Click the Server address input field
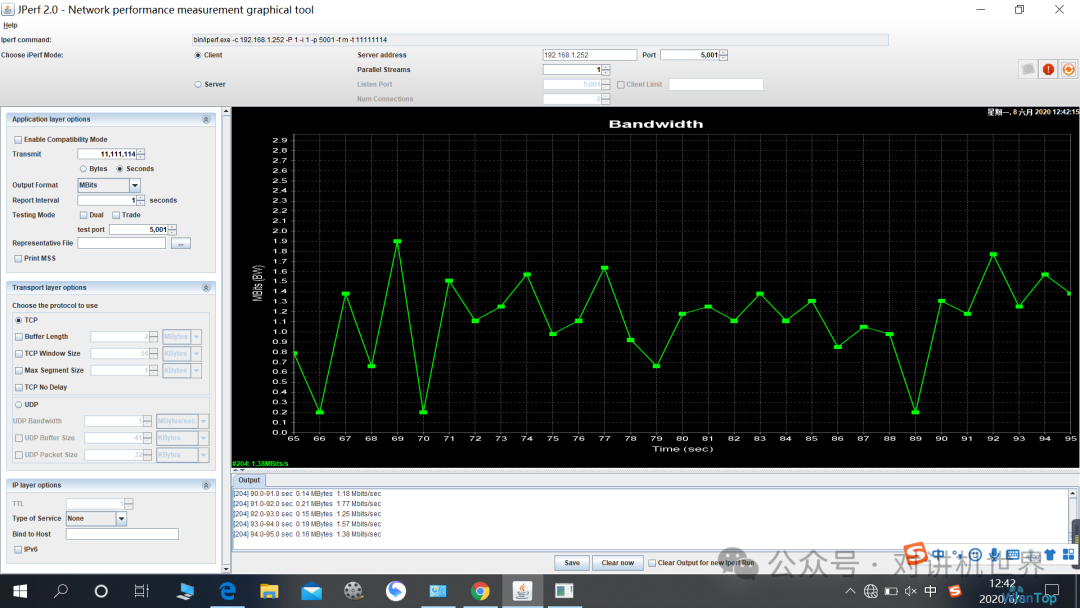 [590, 55]
